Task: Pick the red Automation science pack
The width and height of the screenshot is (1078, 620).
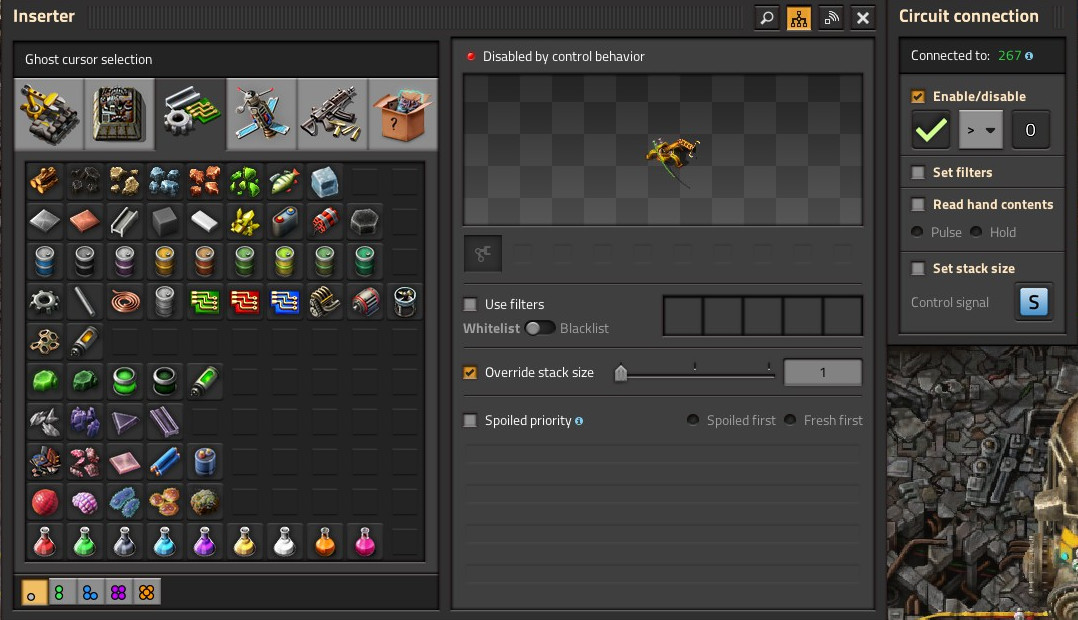Action: [45, 542]
